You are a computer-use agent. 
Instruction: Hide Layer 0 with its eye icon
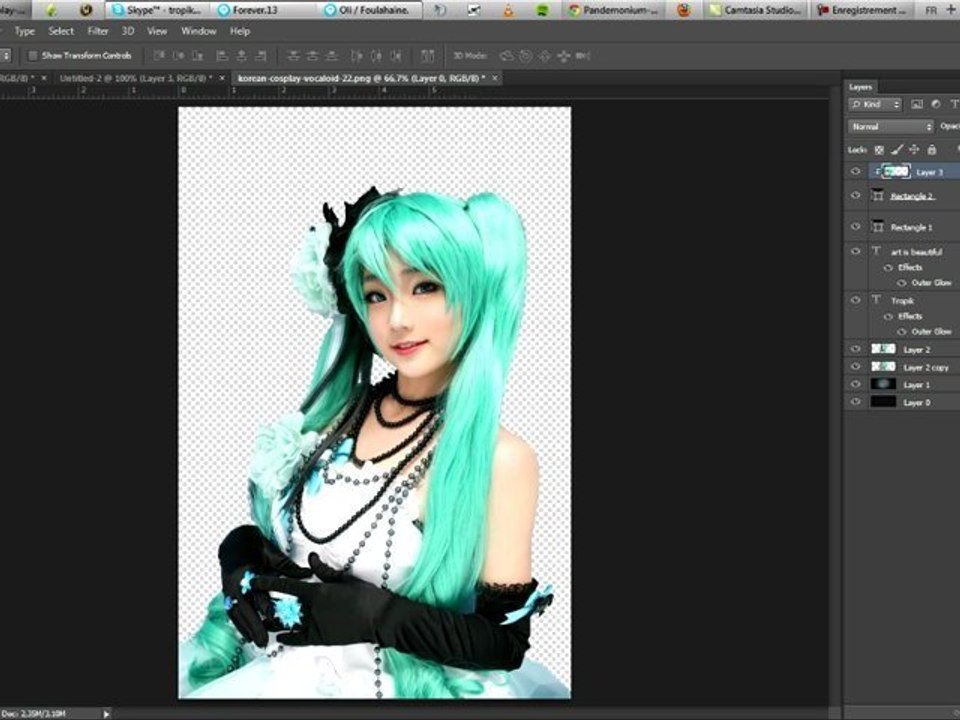tap(855, 402)
